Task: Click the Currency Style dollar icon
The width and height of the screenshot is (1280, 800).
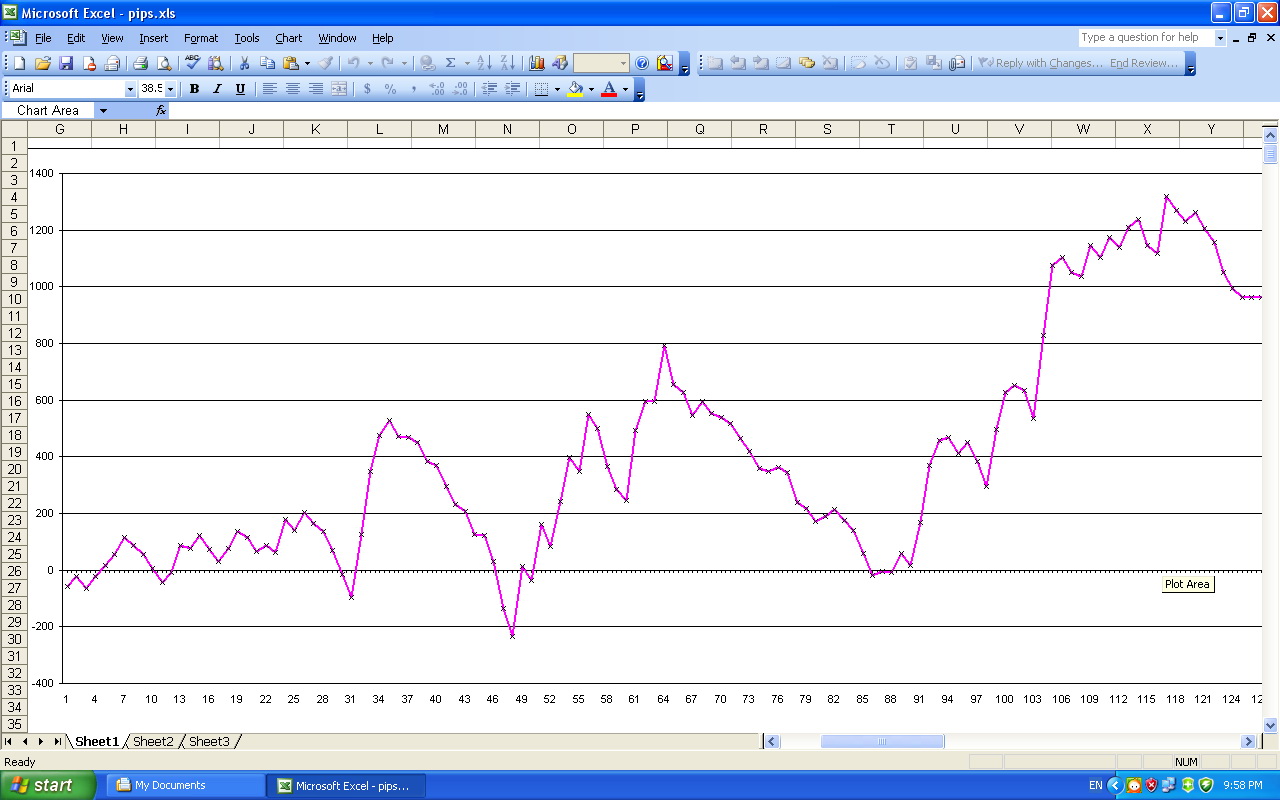Action: [x=367, y=89]
